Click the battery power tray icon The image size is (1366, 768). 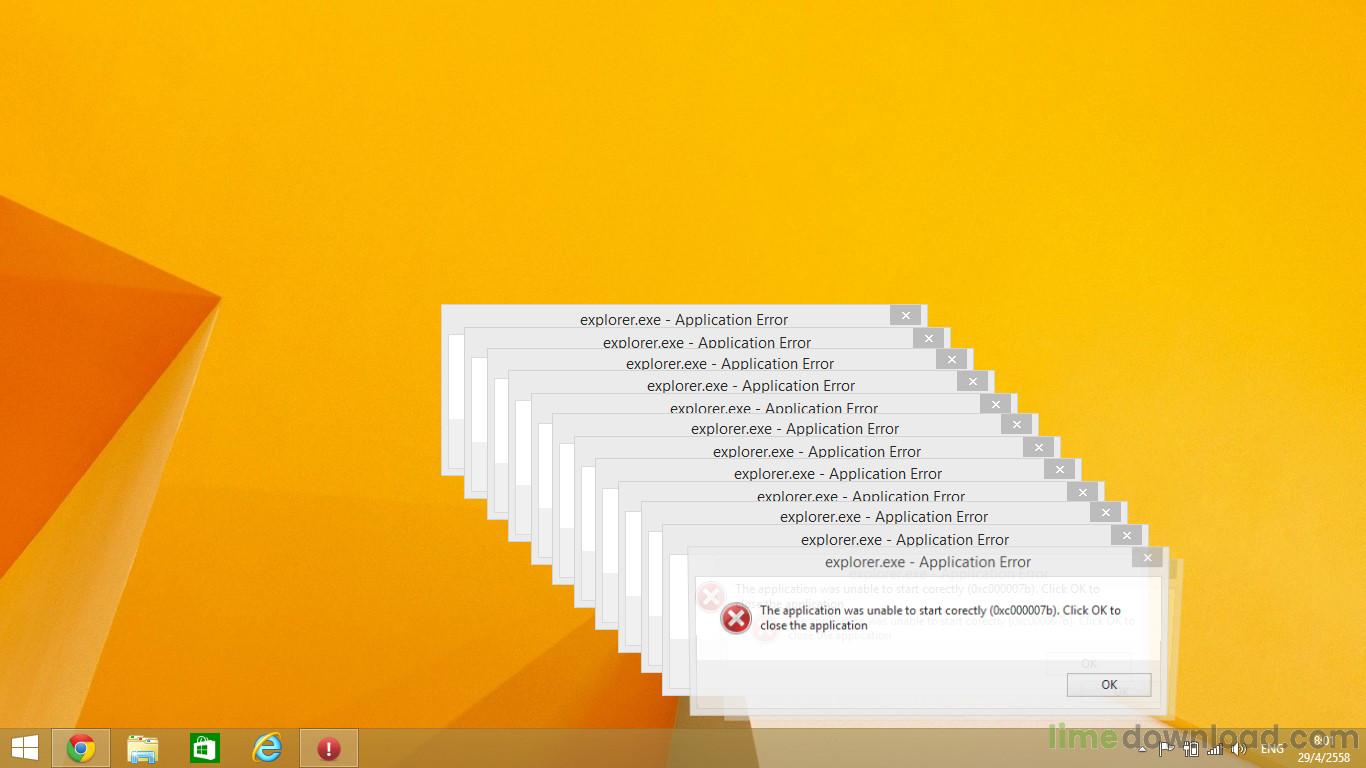pos(1190,749)
